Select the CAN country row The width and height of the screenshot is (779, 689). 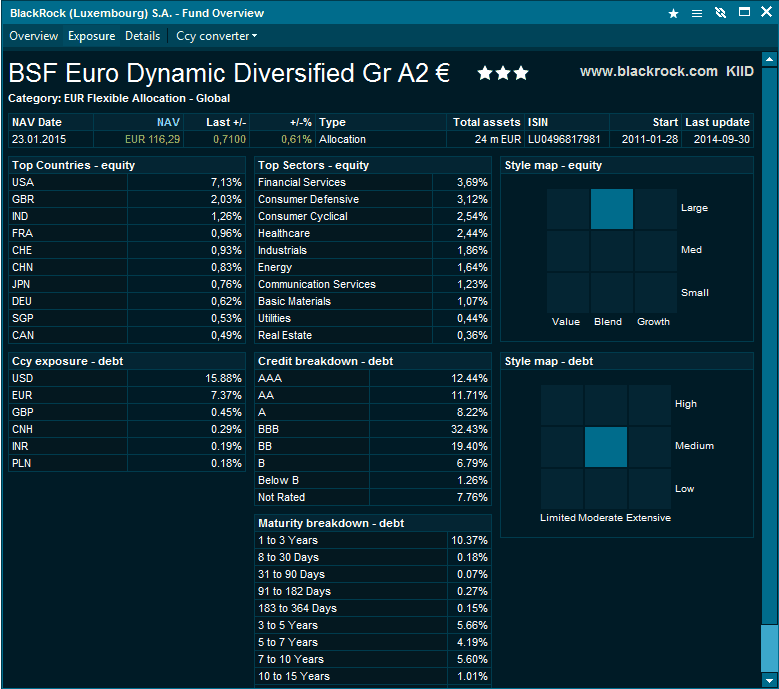pos(127,335)
